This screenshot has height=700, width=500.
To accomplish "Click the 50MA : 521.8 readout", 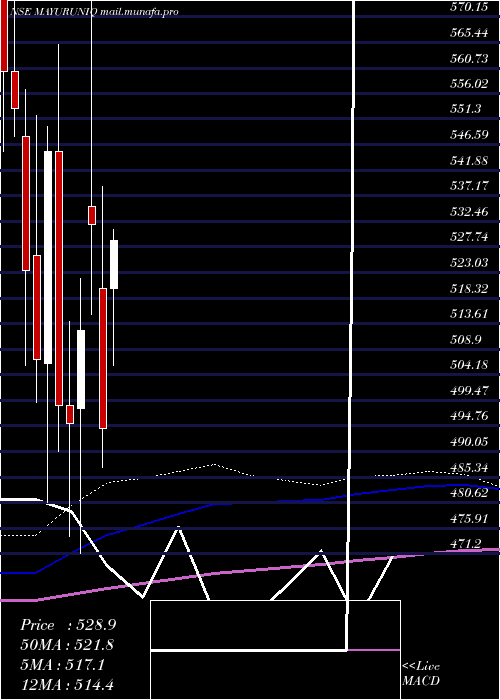I will (67, 645).
